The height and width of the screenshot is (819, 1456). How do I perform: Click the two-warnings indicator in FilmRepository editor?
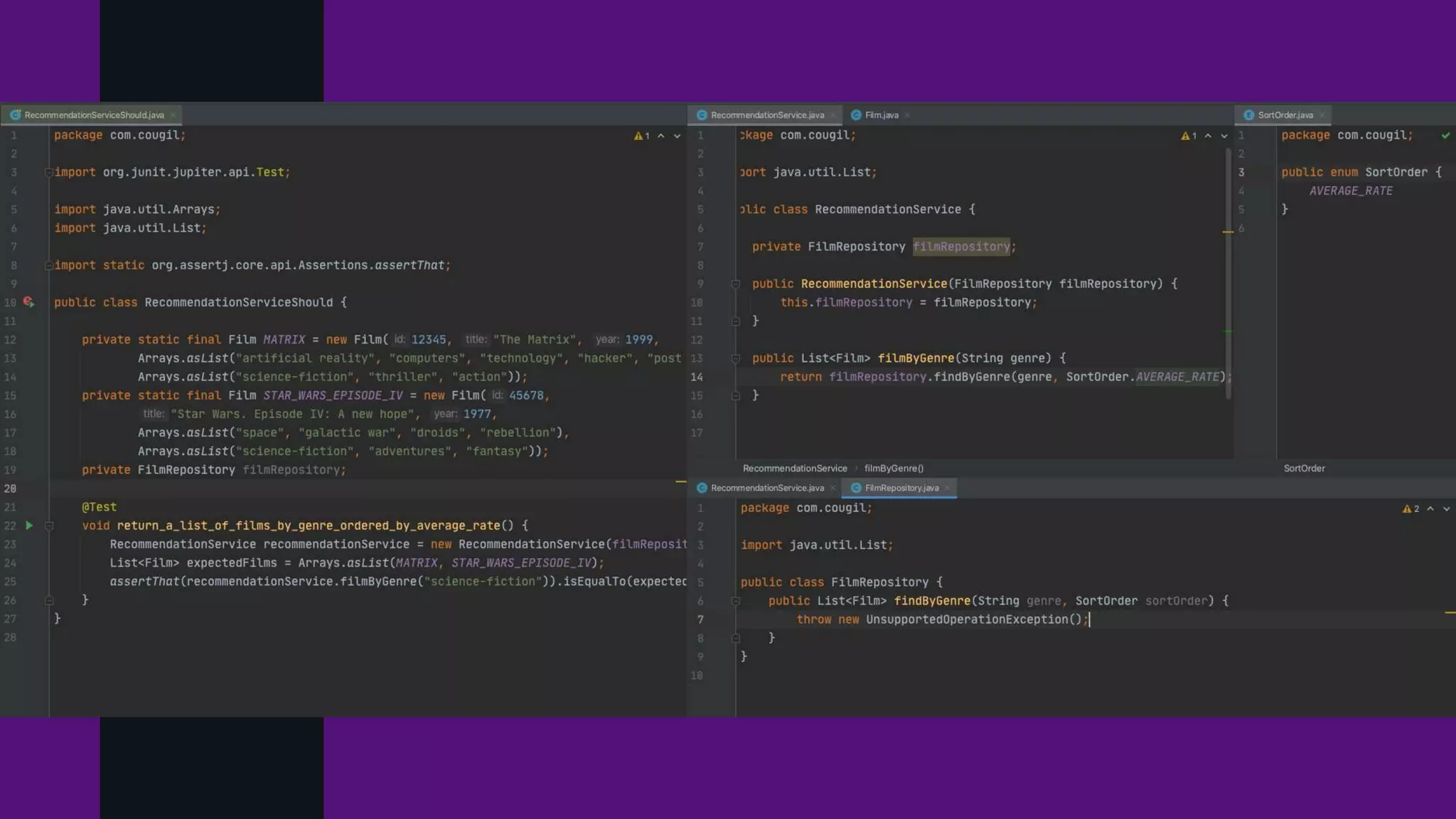pos(1410,509)
